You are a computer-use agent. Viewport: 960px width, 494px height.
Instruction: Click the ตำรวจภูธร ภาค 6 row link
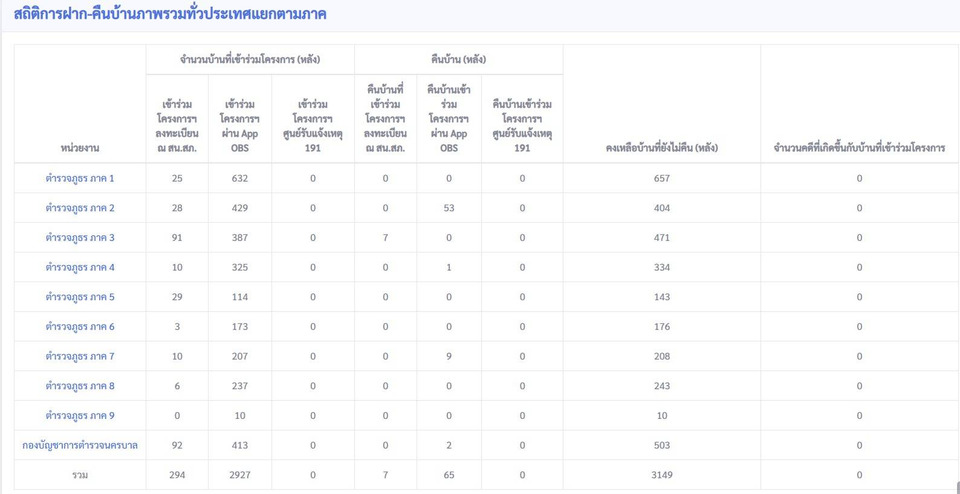click(x=80, y=327)
